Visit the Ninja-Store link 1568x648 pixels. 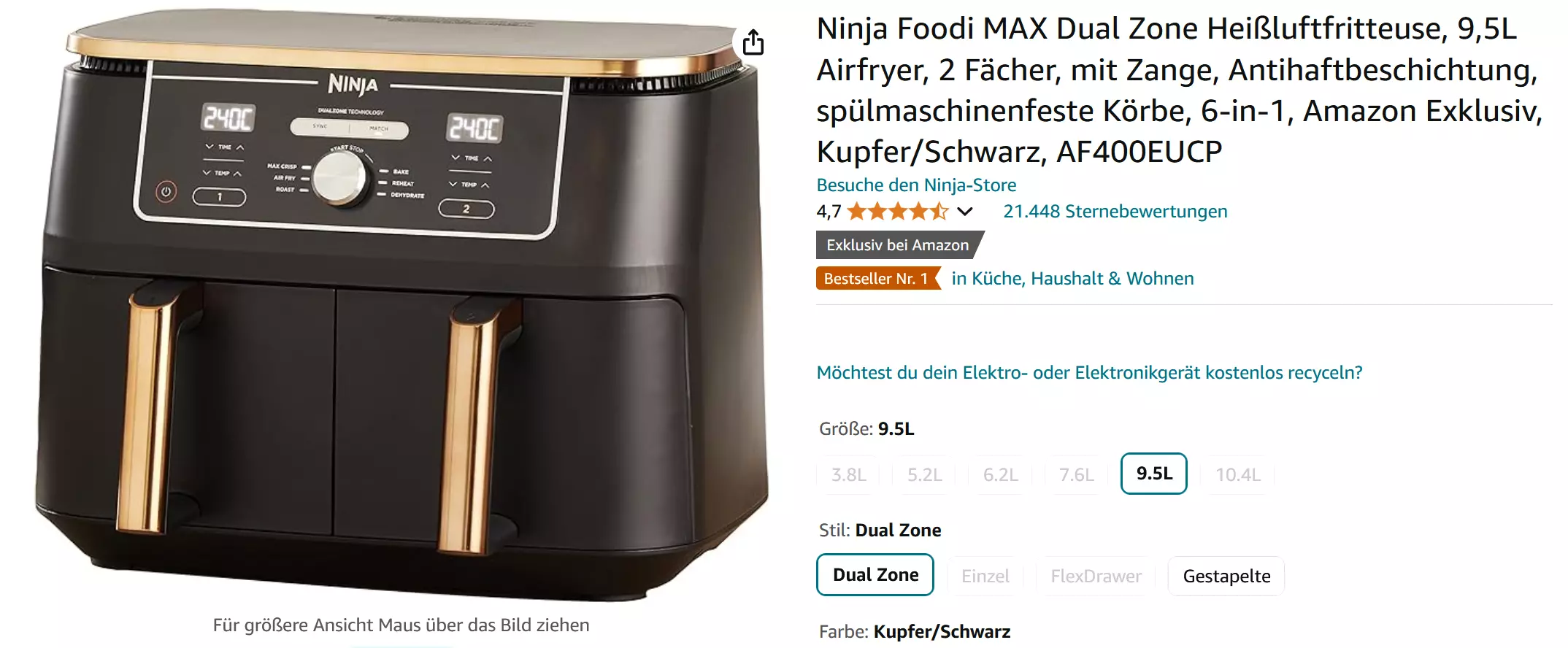click(916, 185)
